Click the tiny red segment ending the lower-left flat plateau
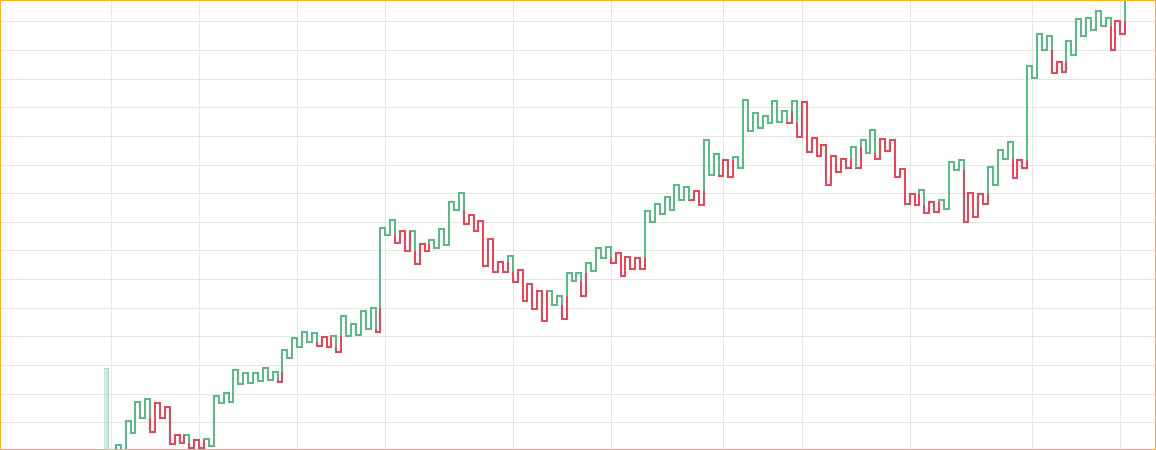The image size is (1156, 450). coord(281,375)
